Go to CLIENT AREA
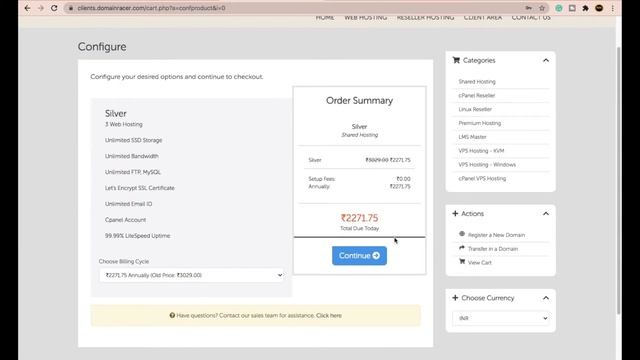 click(483, 18)
